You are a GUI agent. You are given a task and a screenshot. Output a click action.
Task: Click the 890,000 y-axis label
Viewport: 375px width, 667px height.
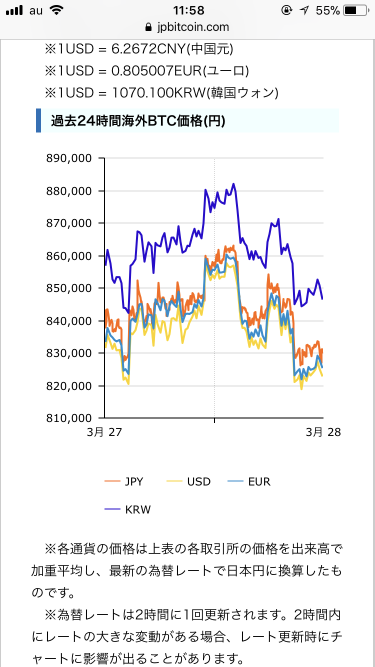(x=72, y=158)
